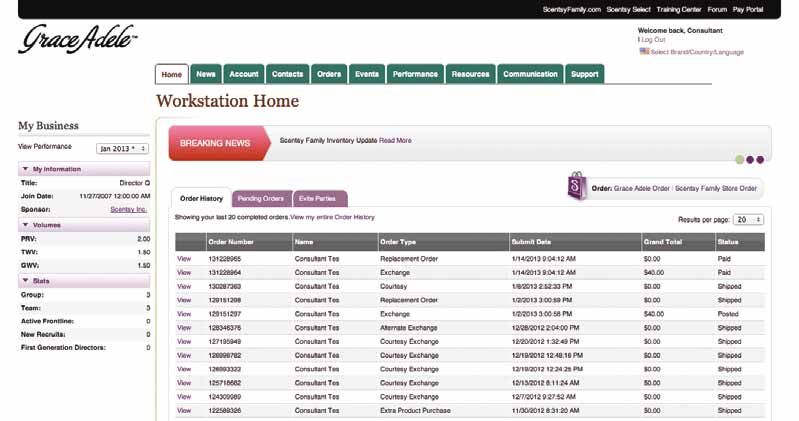Click the Posted status cell
Screen dimensions: 799x421
728,314
